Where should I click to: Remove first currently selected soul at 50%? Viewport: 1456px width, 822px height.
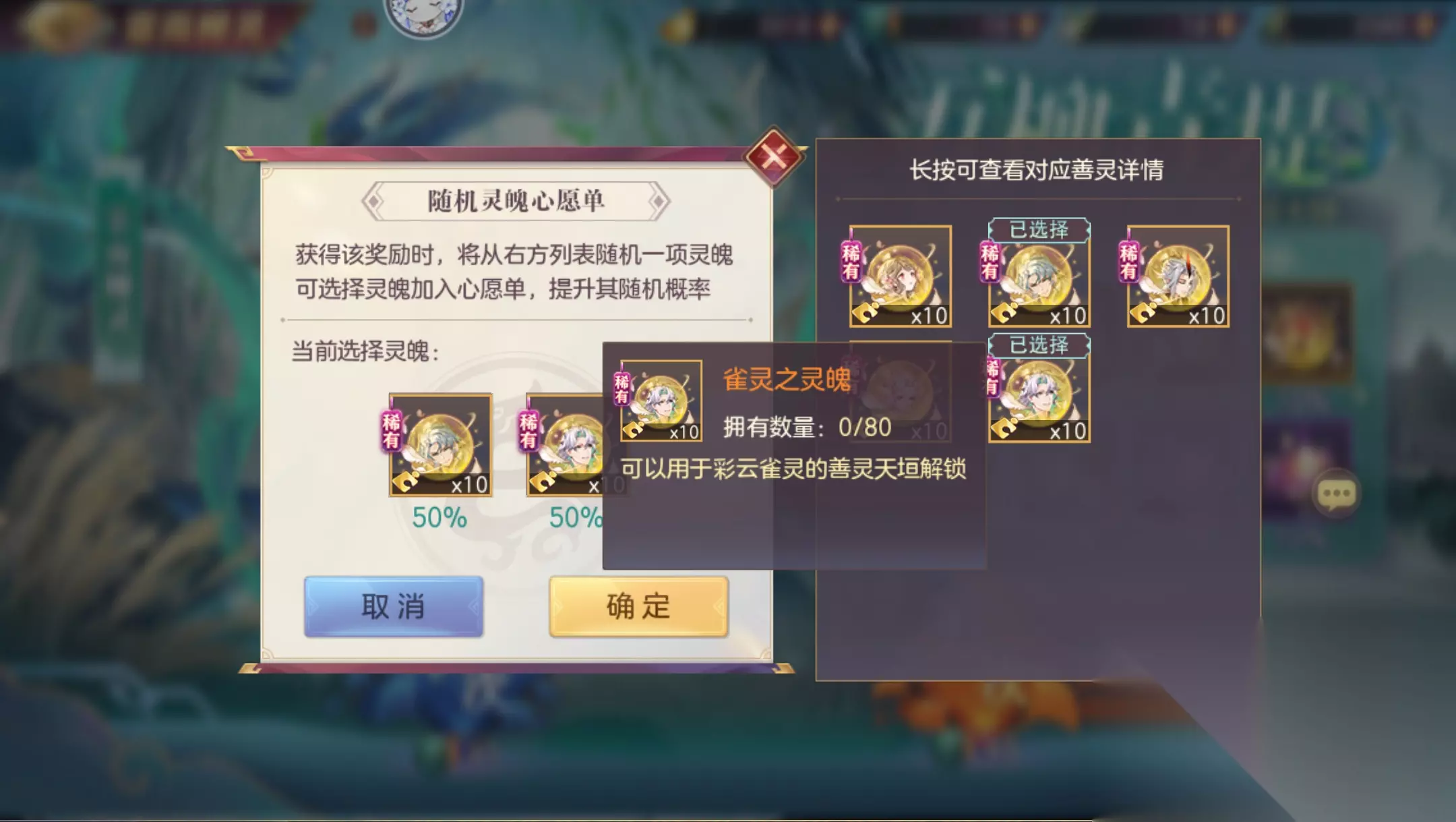[440, 445]
